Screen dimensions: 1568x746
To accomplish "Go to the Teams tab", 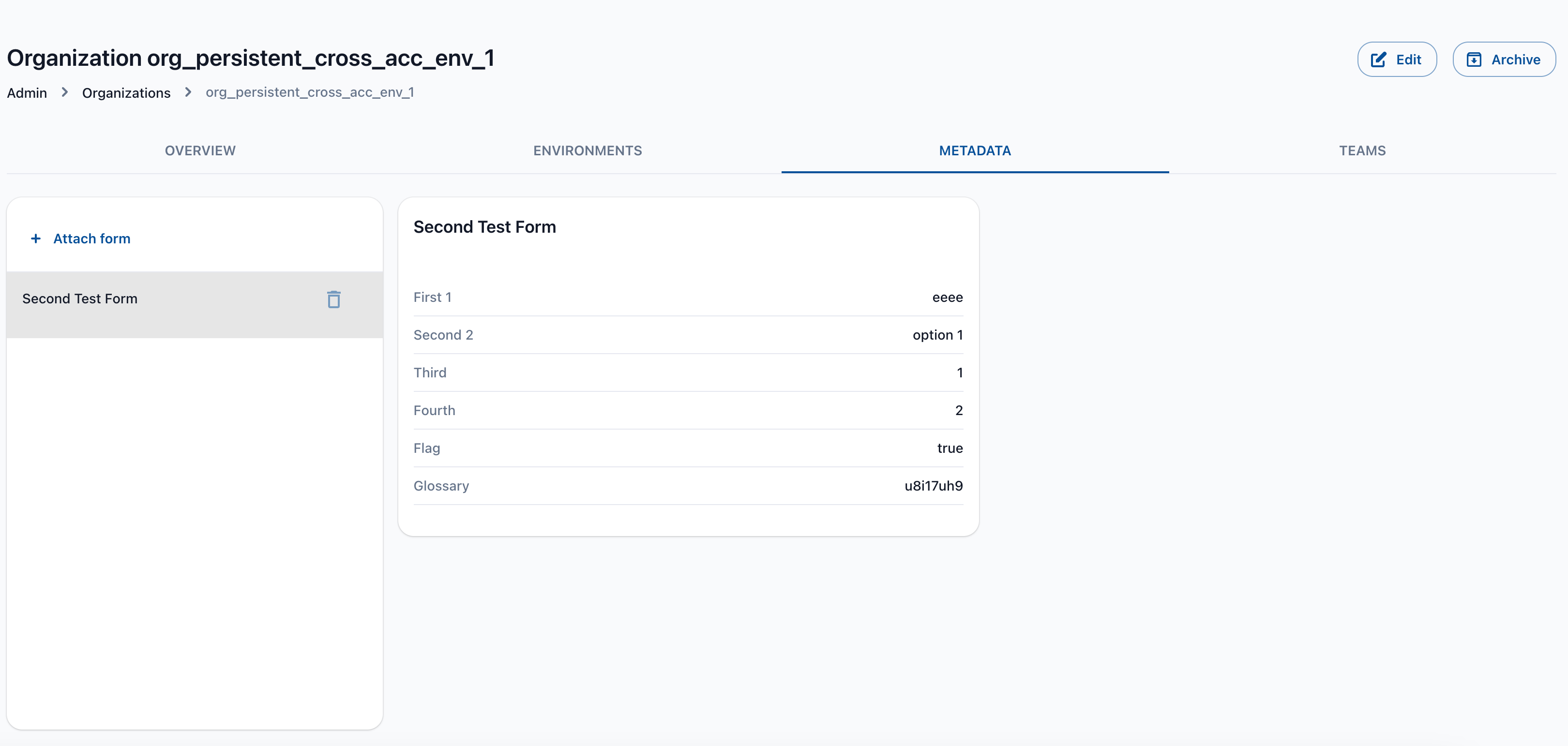I will pos(1362,150).
